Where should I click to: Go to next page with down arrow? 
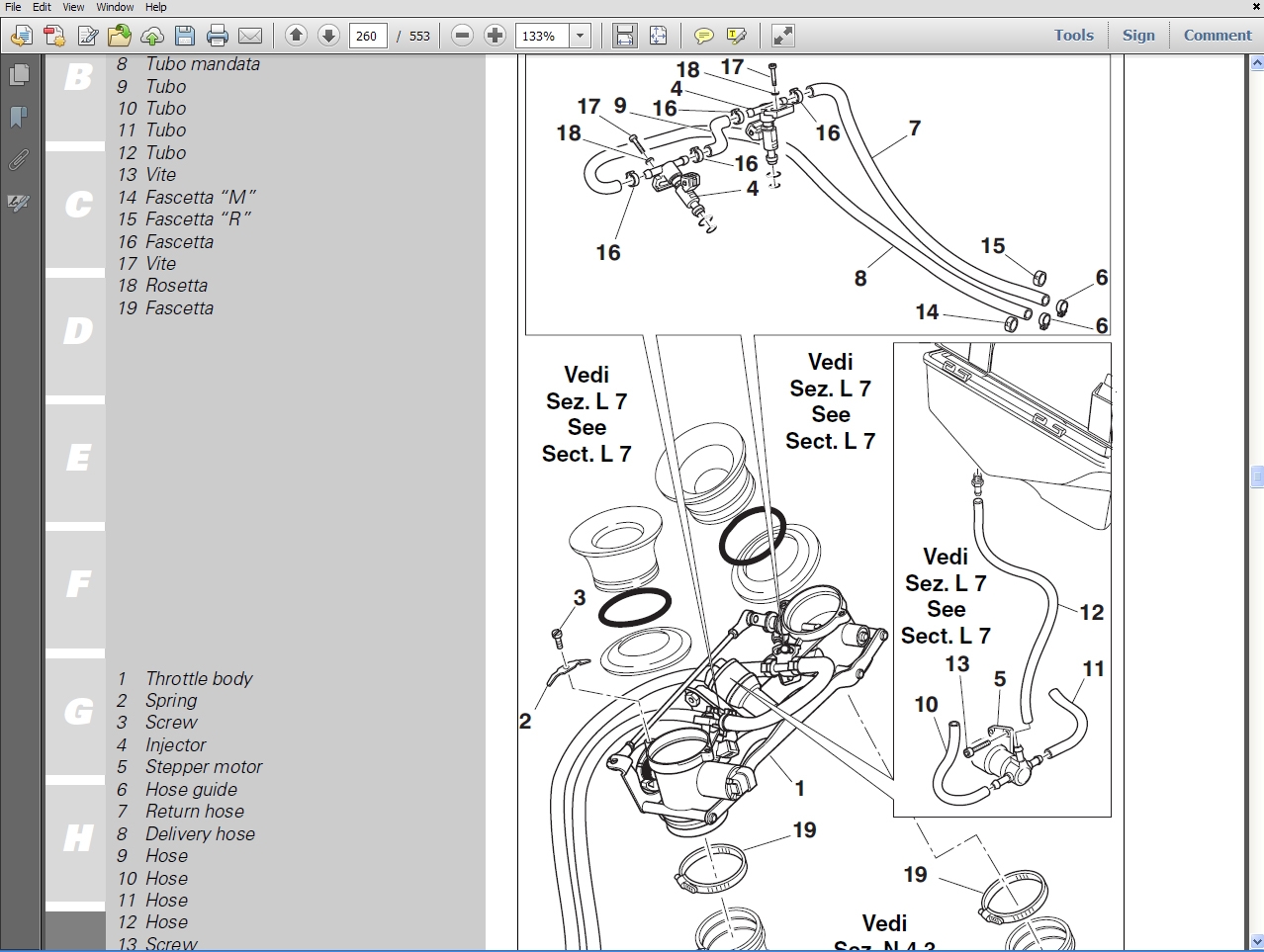tap(328, 36)
